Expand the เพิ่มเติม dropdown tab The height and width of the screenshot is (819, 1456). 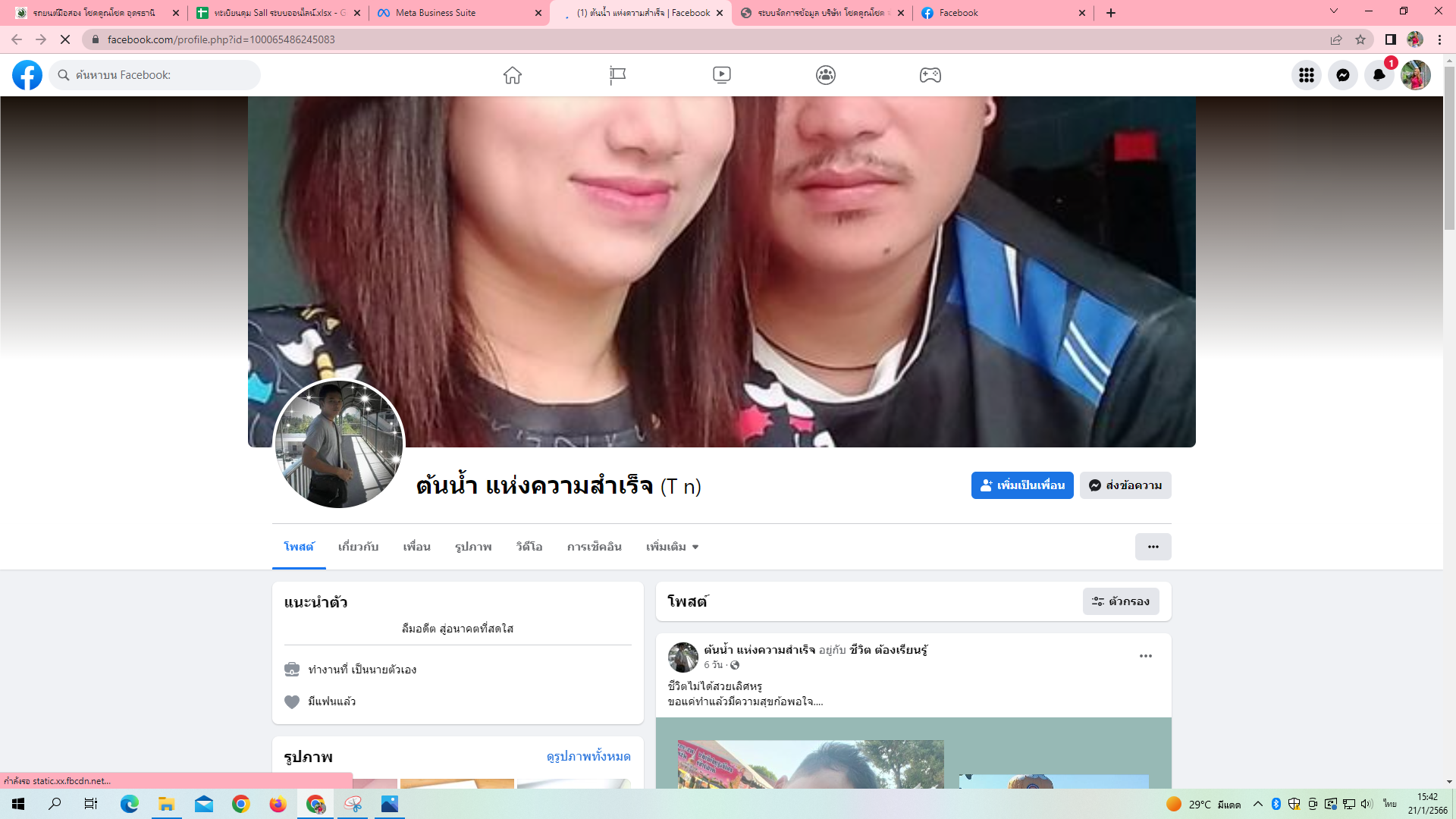[672, 547]
